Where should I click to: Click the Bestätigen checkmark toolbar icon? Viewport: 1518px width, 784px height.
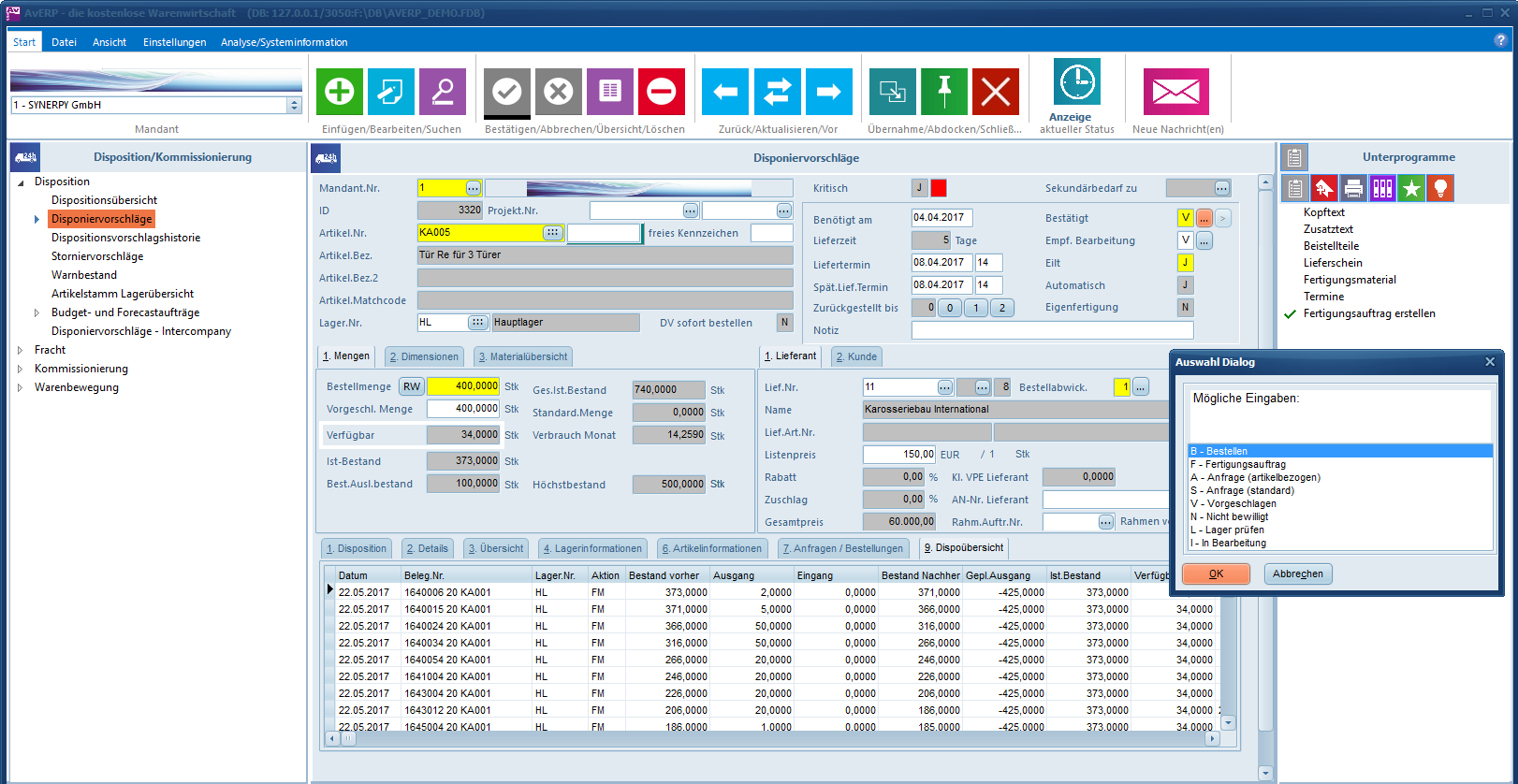coord(507,92)
